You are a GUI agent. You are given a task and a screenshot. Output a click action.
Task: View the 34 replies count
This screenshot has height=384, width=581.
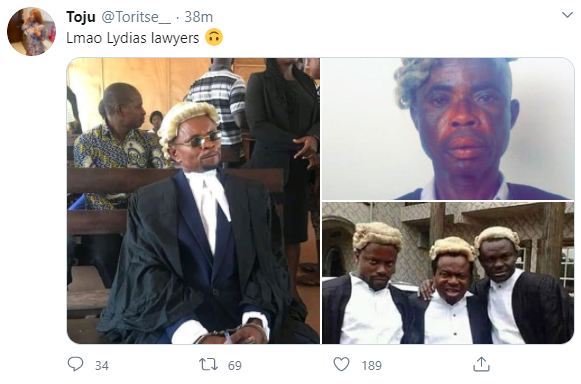coord(102,366)
